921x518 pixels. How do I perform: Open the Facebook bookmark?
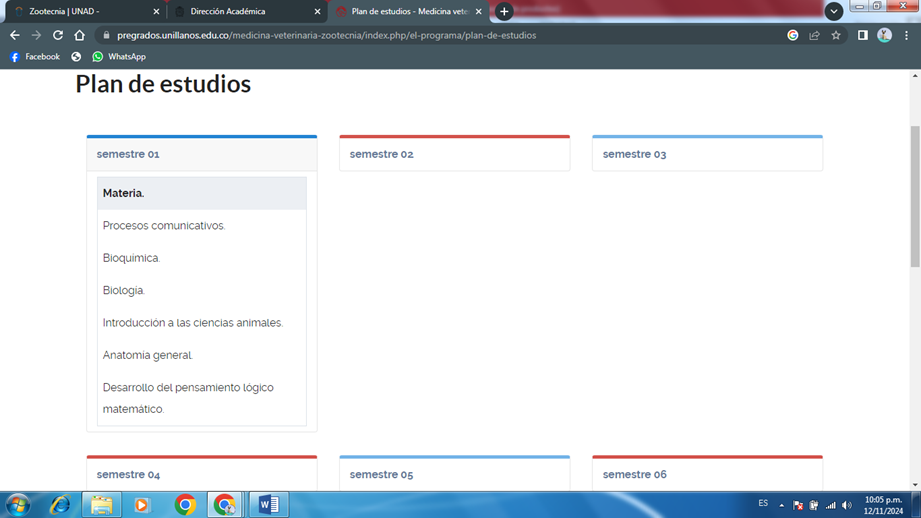(34, 57)
